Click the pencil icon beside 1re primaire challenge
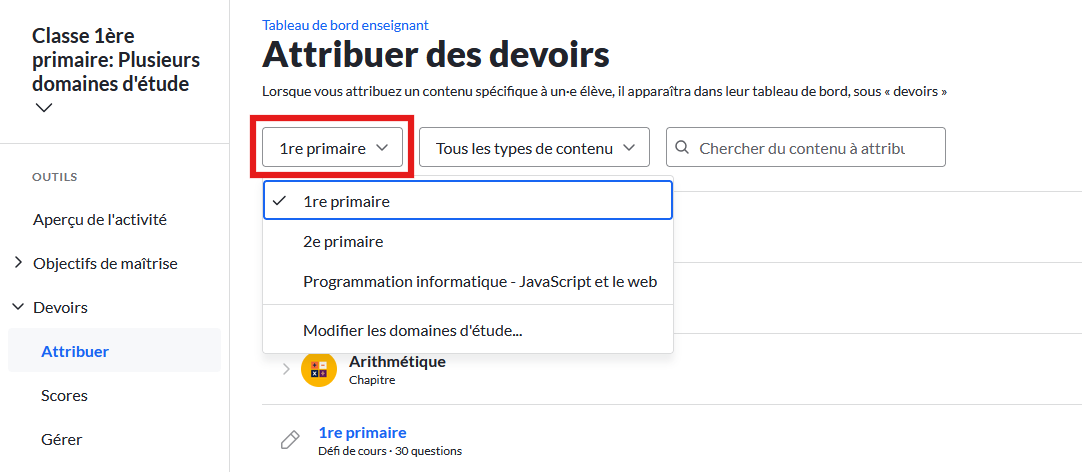The width and height of the screenshot is (1082, 472). (x=291, y=440)
